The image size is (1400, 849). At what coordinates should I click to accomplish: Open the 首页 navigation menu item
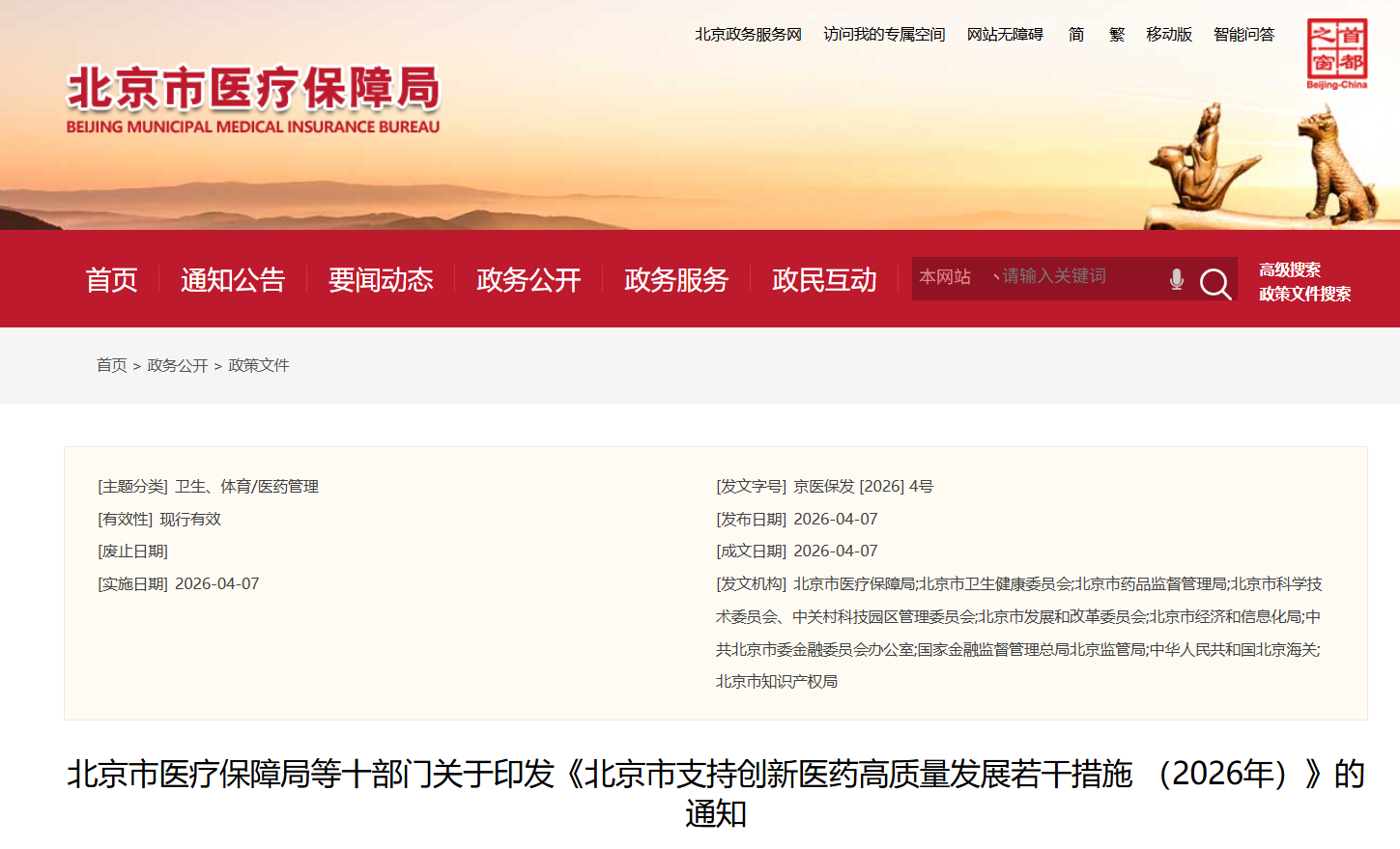[x=111, y=280]
